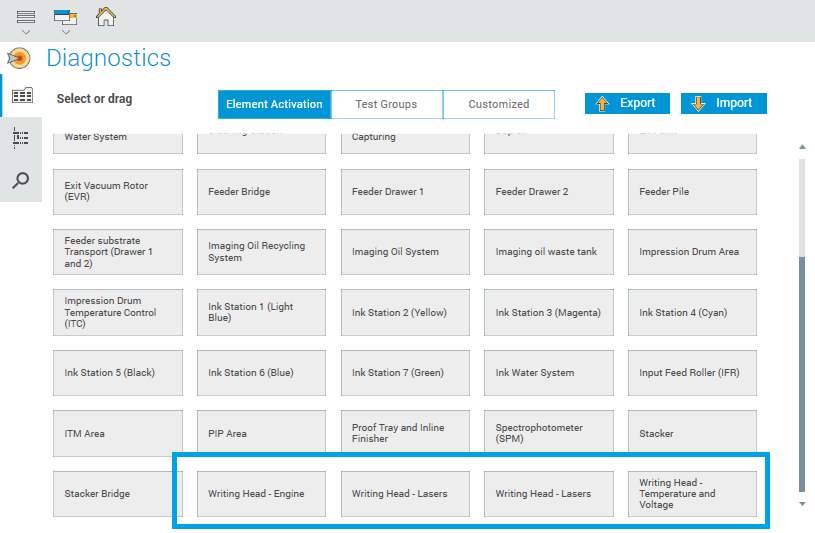This screenshot has width=815, height=533.
Task: Click the Ink Water System tile
Action: tap(549, 372)
